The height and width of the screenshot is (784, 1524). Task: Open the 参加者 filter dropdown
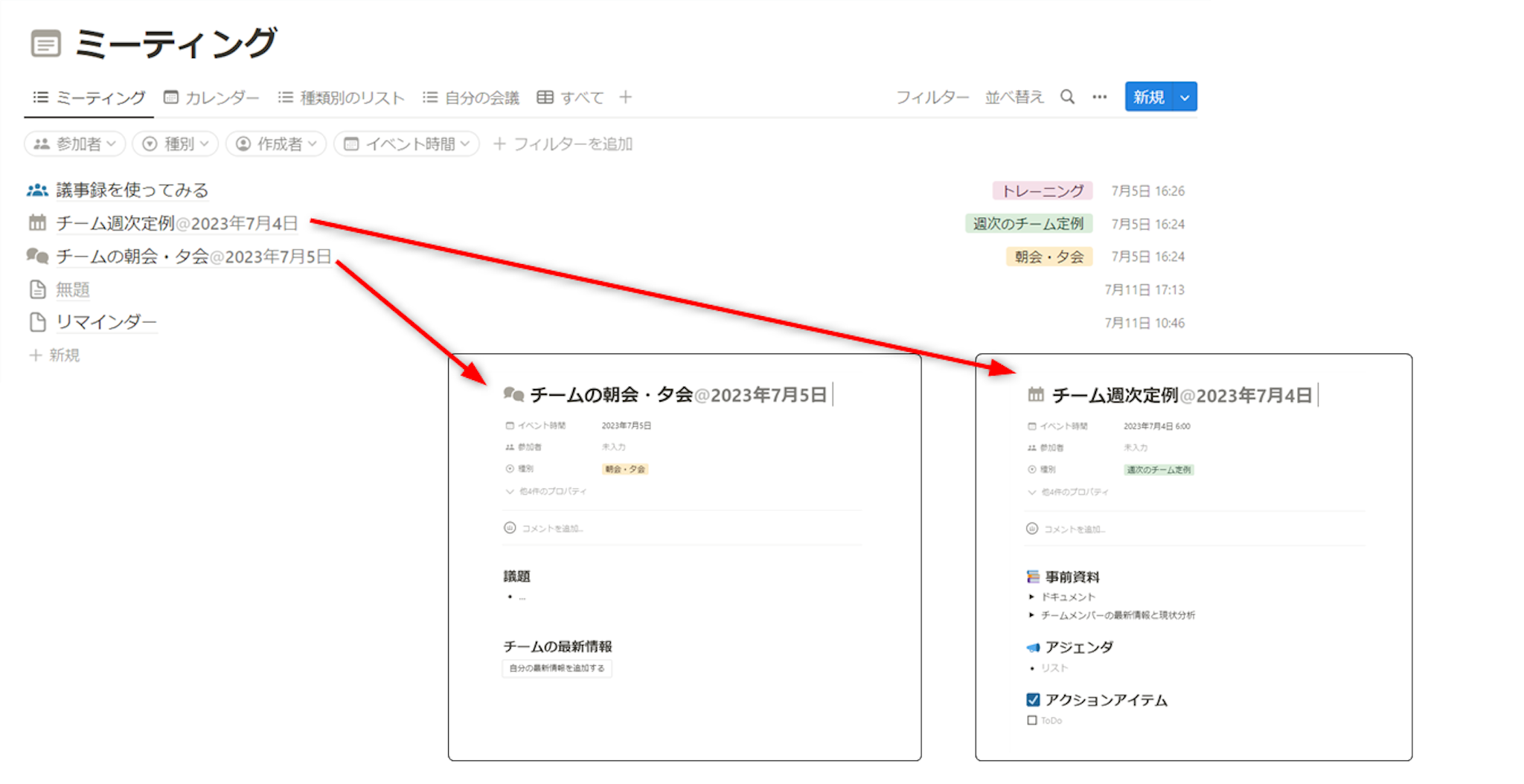[75, 144]
